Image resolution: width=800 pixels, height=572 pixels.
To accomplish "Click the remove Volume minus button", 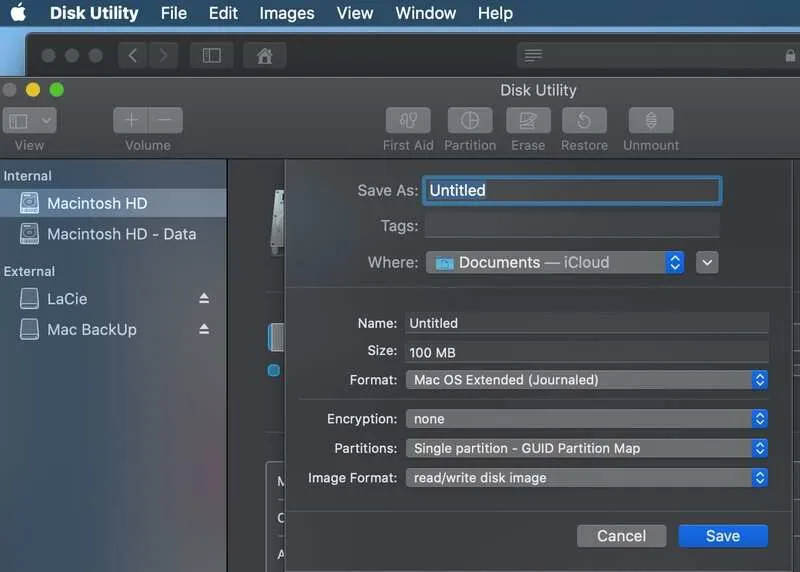I will click(x=165, y=120).
